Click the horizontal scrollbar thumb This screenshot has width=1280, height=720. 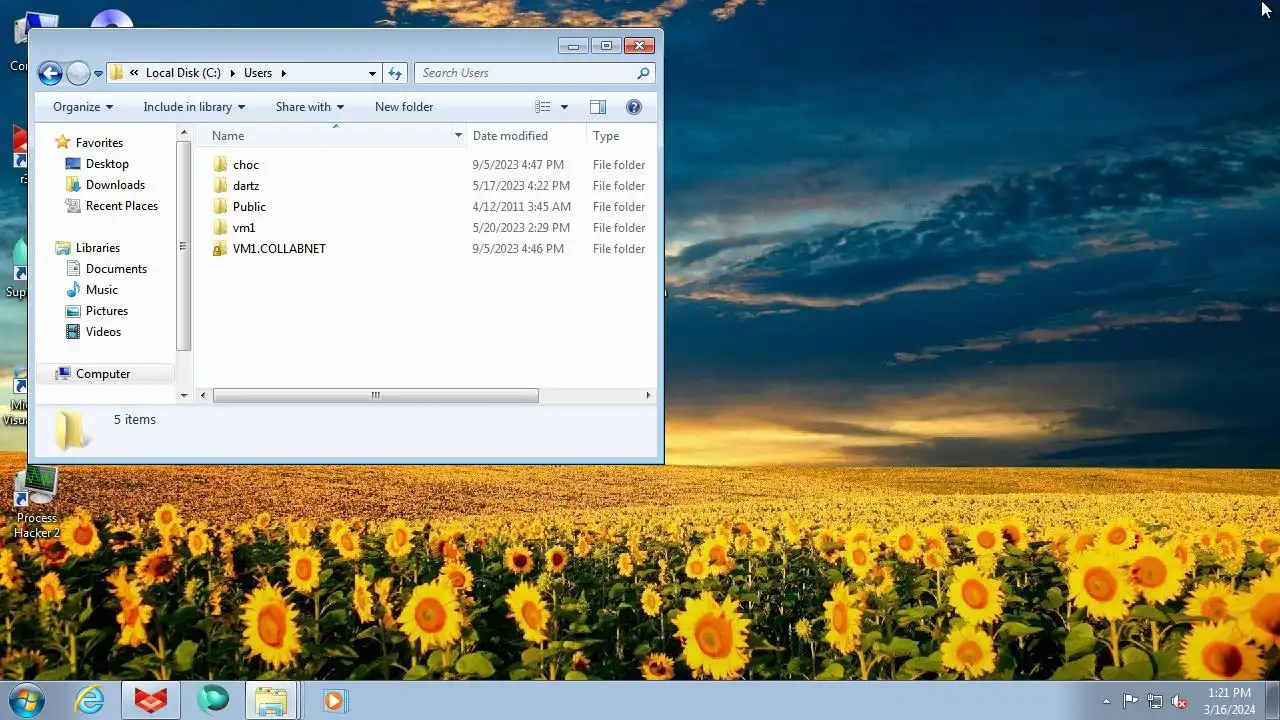[x=376, y=396]
